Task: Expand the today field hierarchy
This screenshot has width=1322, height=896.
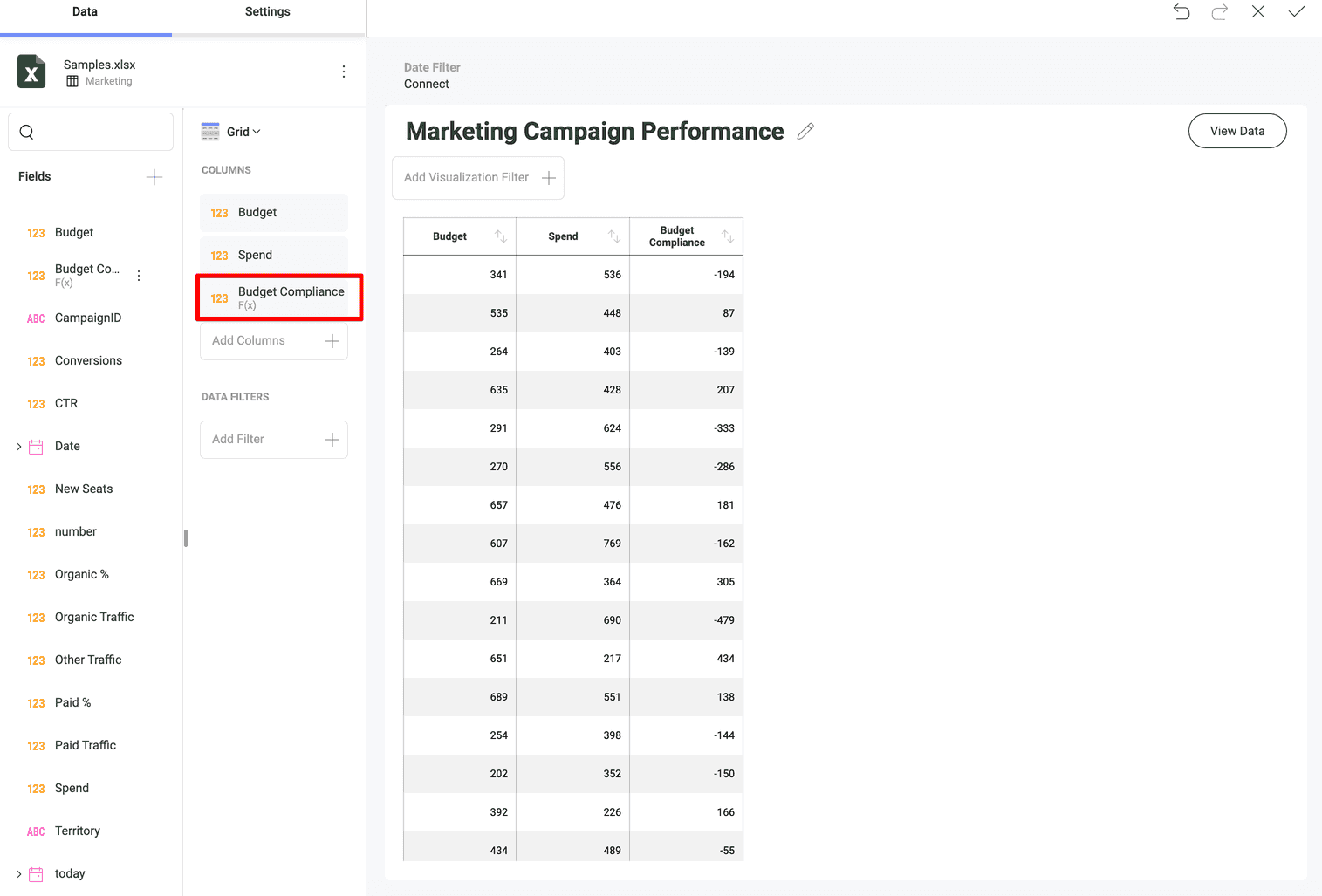Action: (x=19, y=874)
